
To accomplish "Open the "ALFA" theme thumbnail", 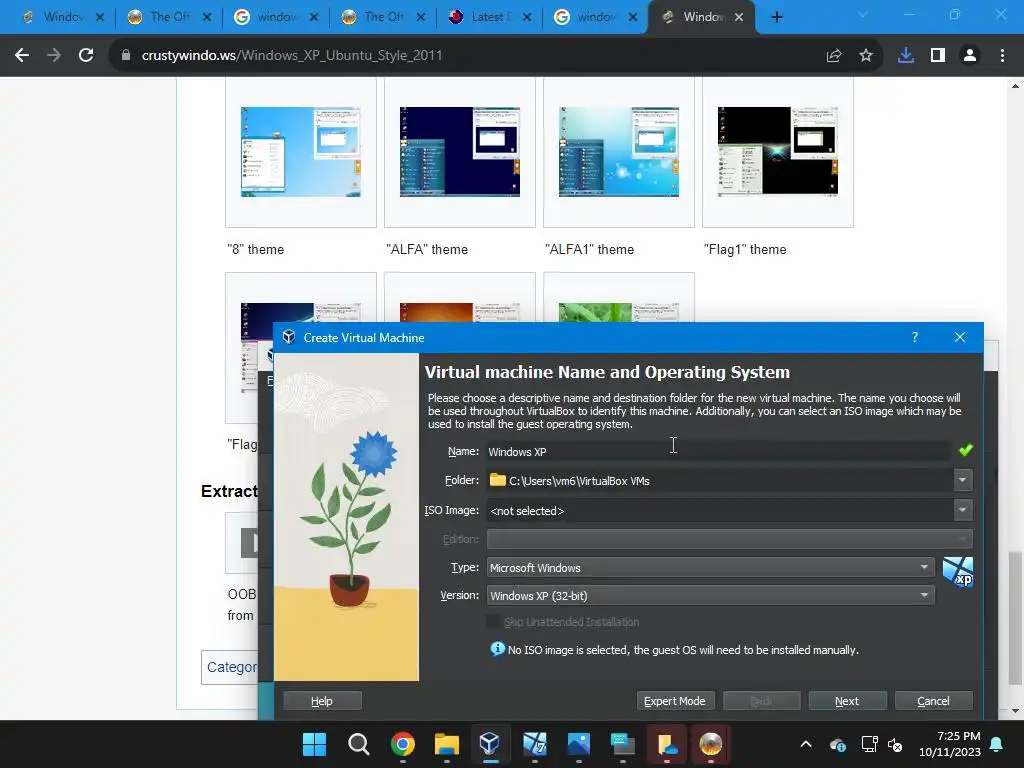I will point(460,152).
